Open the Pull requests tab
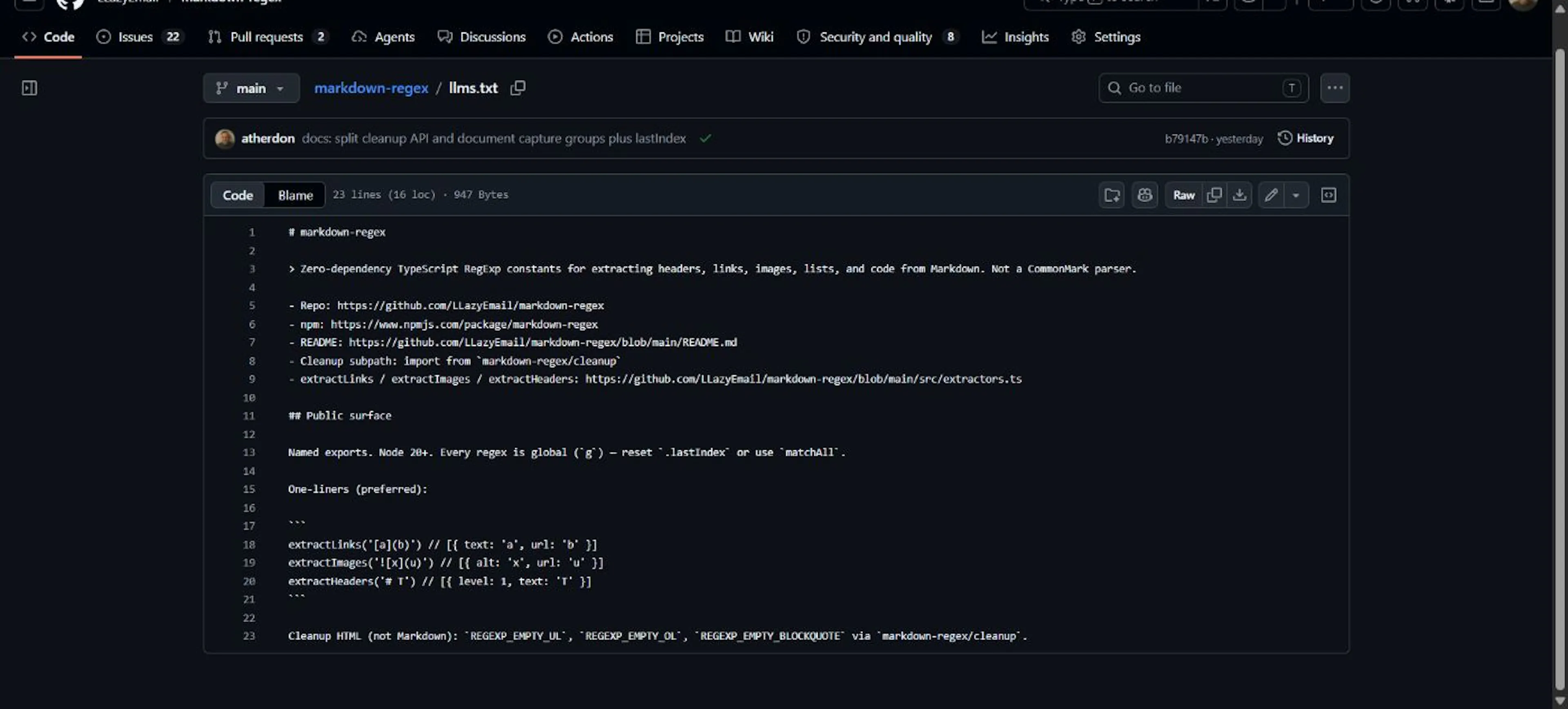 [x=268, y=37]
